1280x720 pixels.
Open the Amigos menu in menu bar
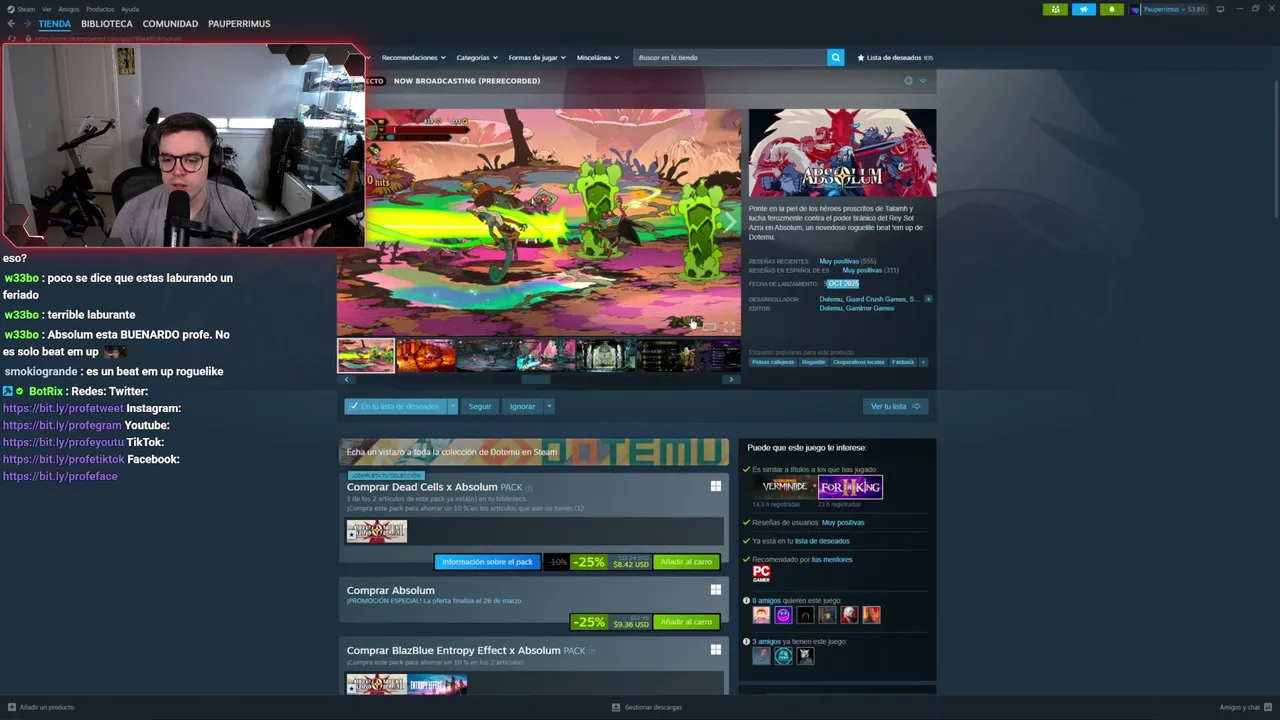69,9
